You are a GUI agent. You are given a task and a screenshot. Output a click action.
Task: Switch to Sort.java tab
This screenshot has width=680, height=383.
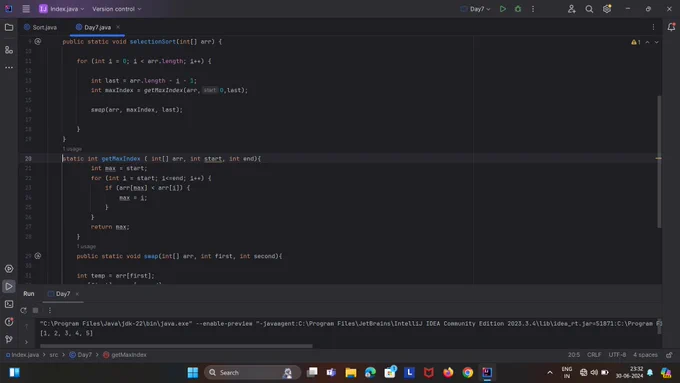tap(40, 27)
